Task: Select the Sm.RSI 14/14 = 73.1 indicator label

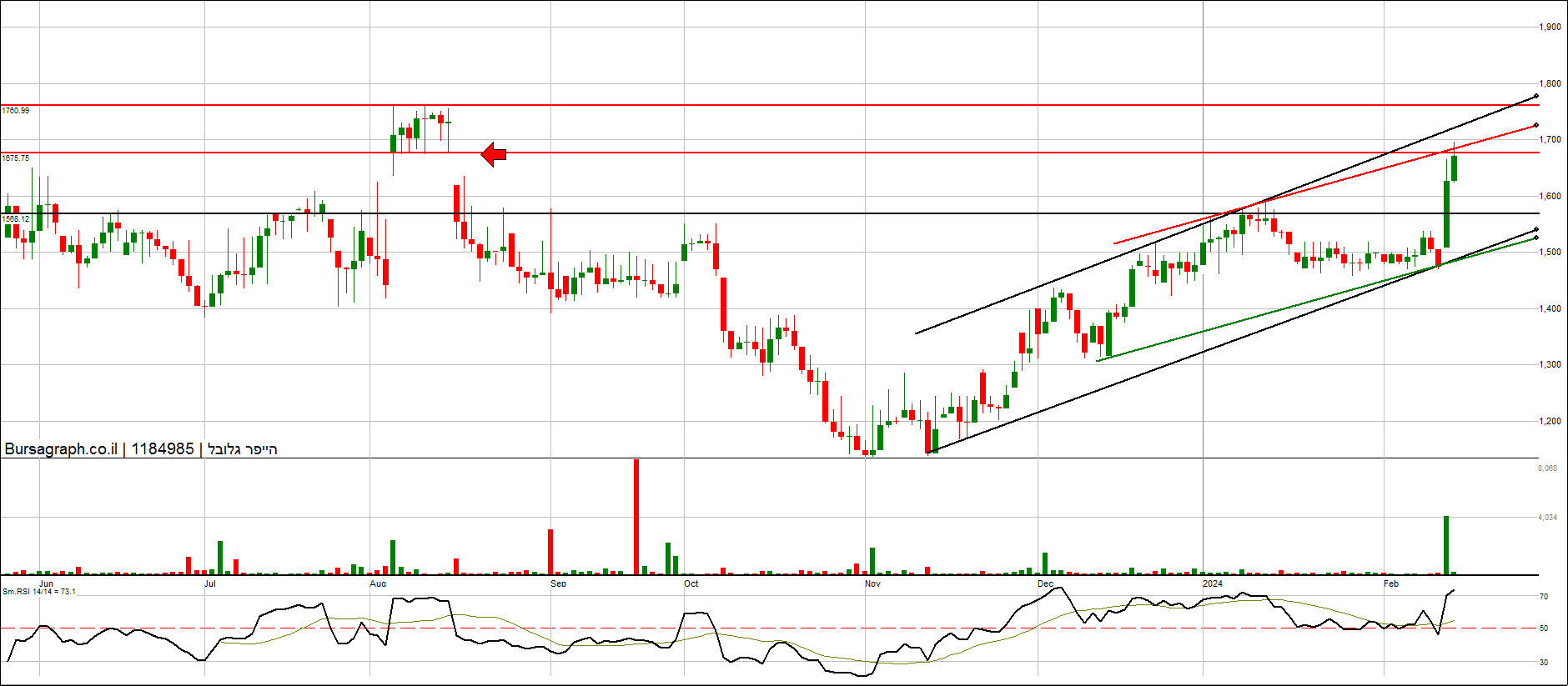Action: point(38,592)
